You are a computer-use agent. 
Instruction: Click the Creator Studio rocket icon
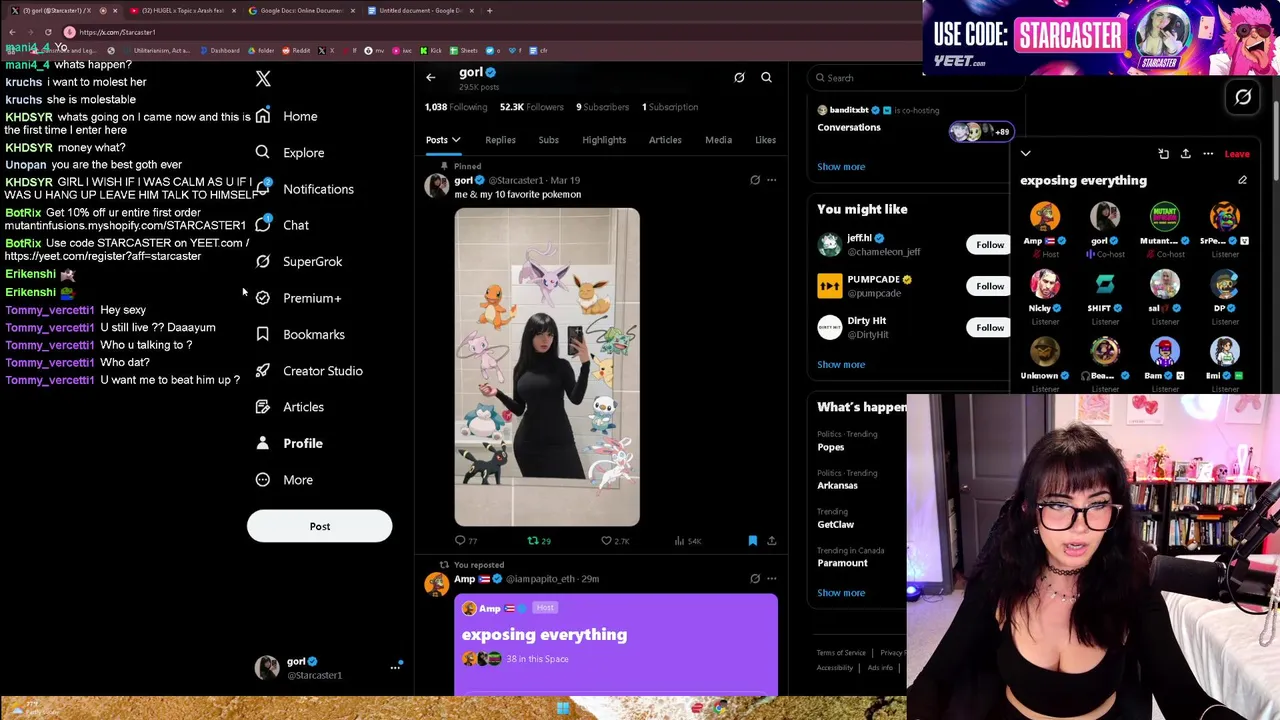pos(262,370)
